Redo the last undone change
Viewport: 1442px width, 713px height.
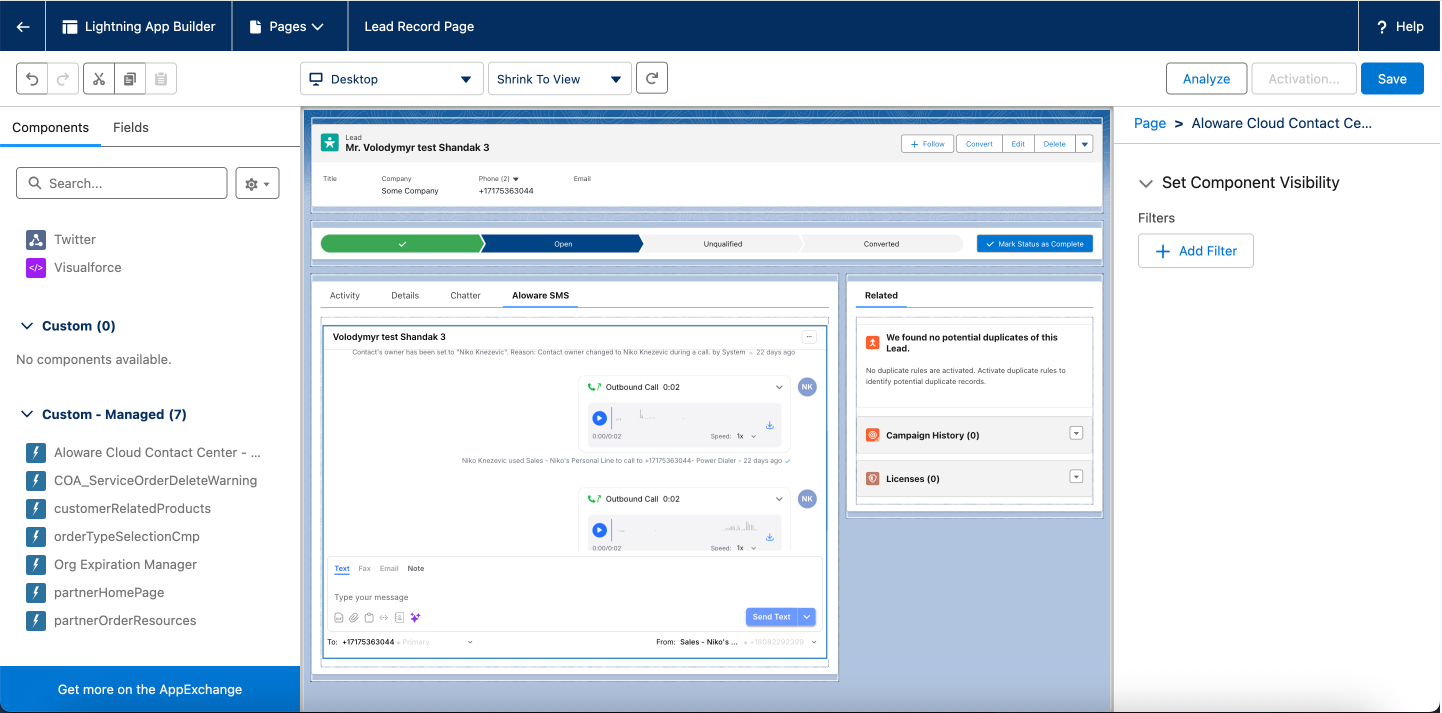click(x=62, y=79)
